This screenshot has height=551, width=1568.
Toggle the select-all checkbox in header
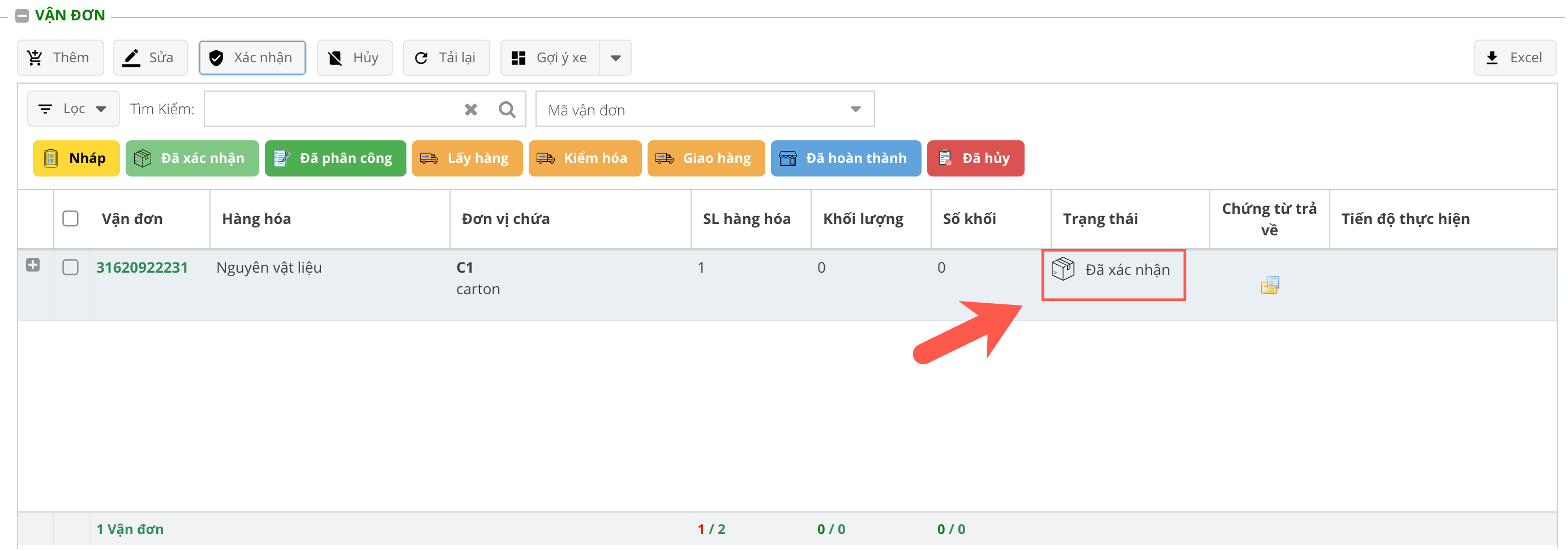(x=71, y=219)
